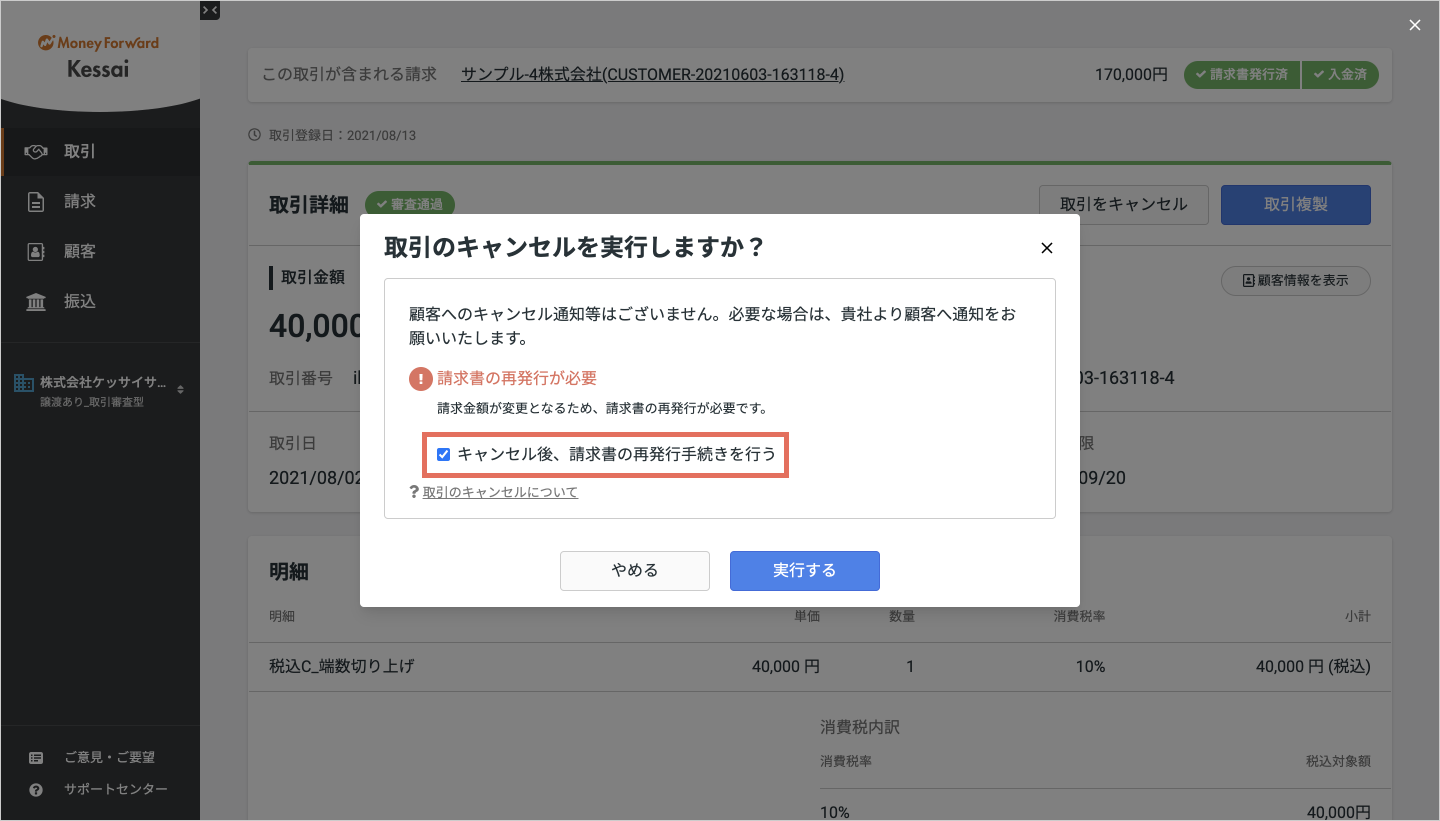Open the 取引のキャンセルについて help link
1440x821 pixels.
coord(500,492)
